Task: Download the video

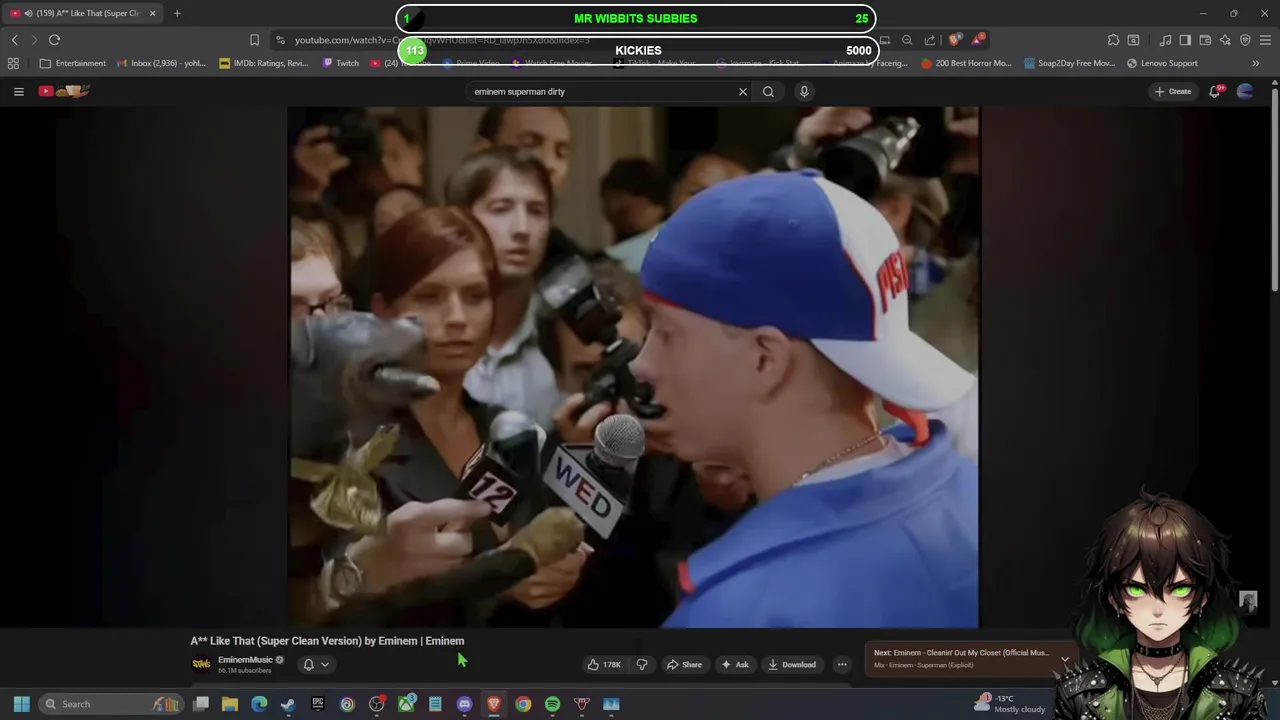Action: (792, 664)
